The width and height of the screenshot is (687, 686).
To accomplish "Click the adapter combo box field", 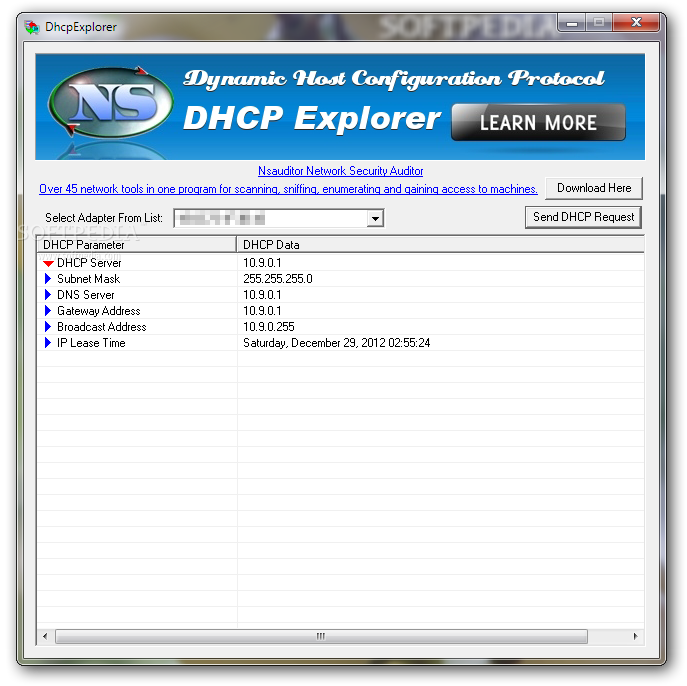I will 279,218.
